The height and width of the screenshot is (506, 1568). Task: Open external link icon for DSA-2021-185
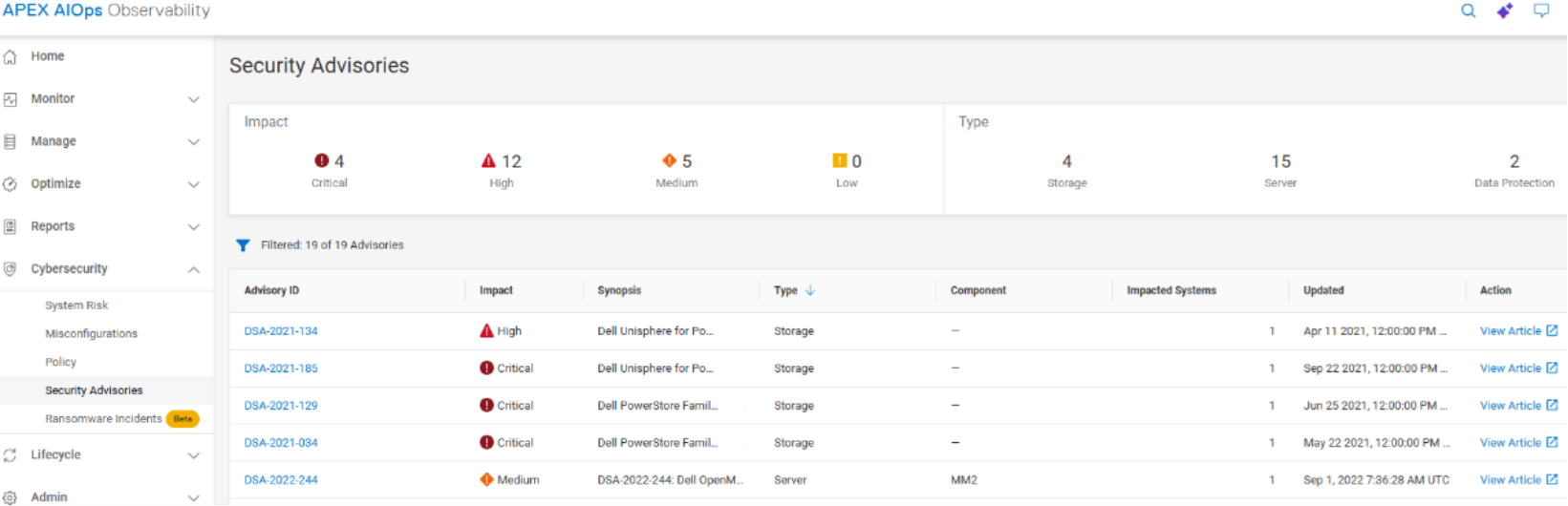1552,368
